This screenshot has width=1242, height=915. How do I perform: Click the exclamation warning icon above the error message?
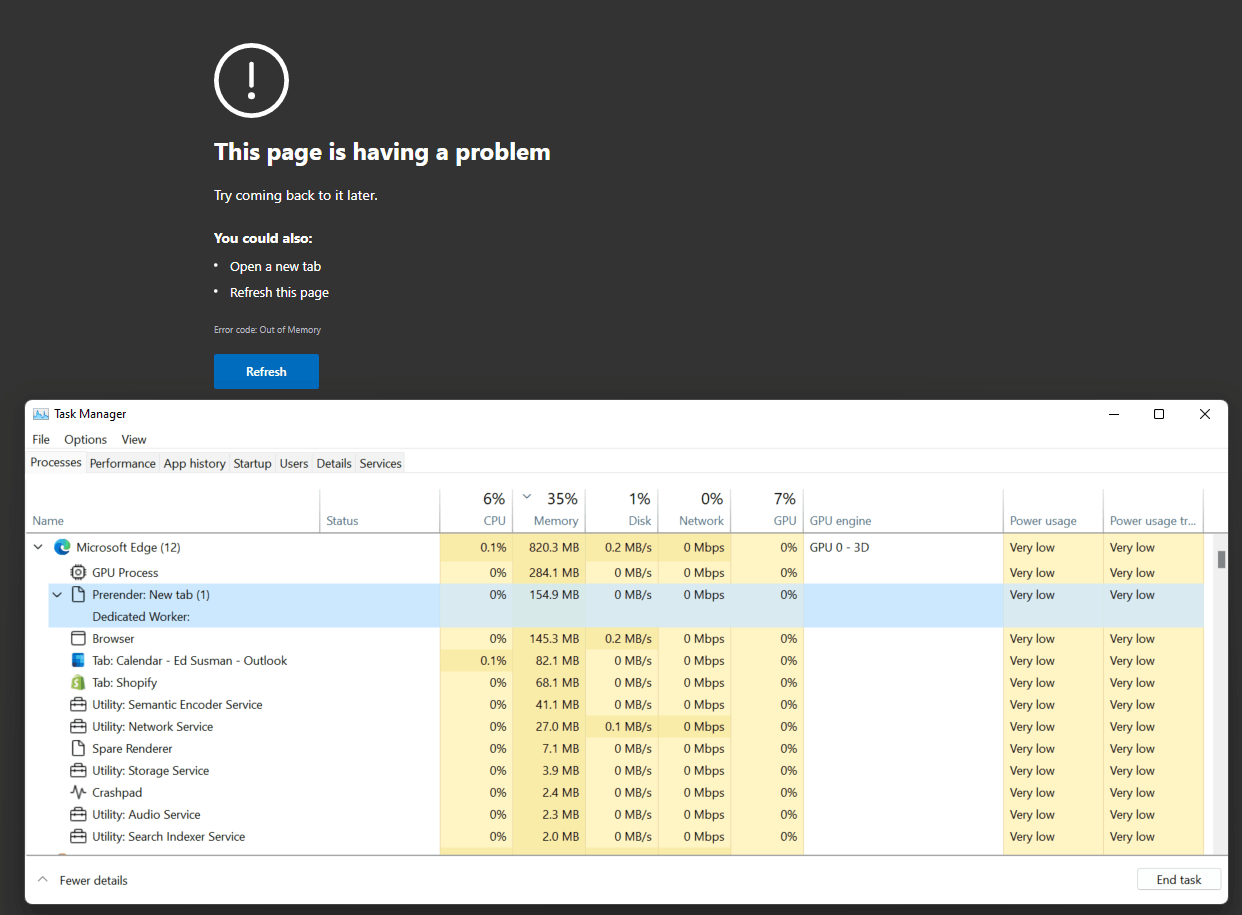point(250,80)
